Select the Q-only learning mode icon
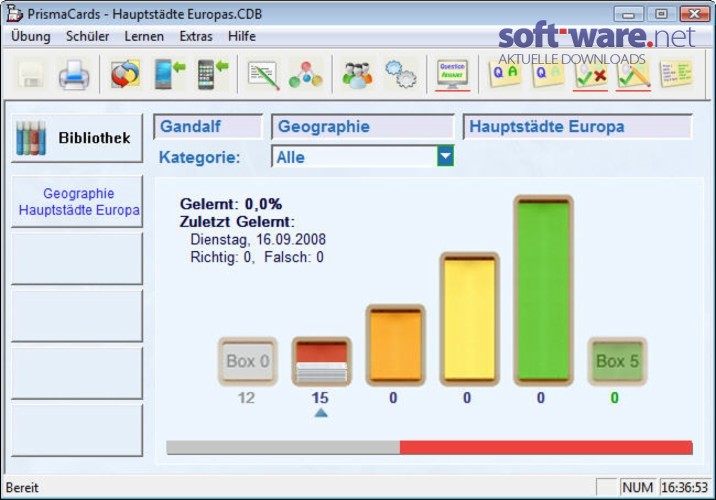The image size is (716, 500). [547, 73]
